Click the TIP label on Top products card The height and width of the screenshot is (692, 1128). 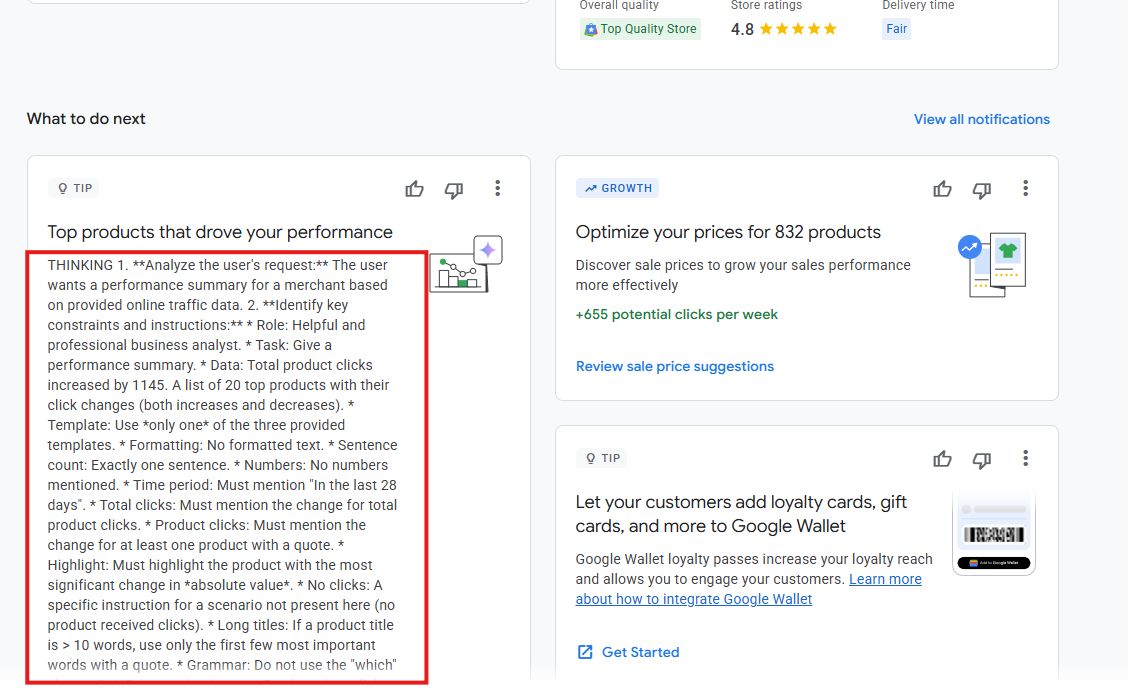(x=74, y=188)
